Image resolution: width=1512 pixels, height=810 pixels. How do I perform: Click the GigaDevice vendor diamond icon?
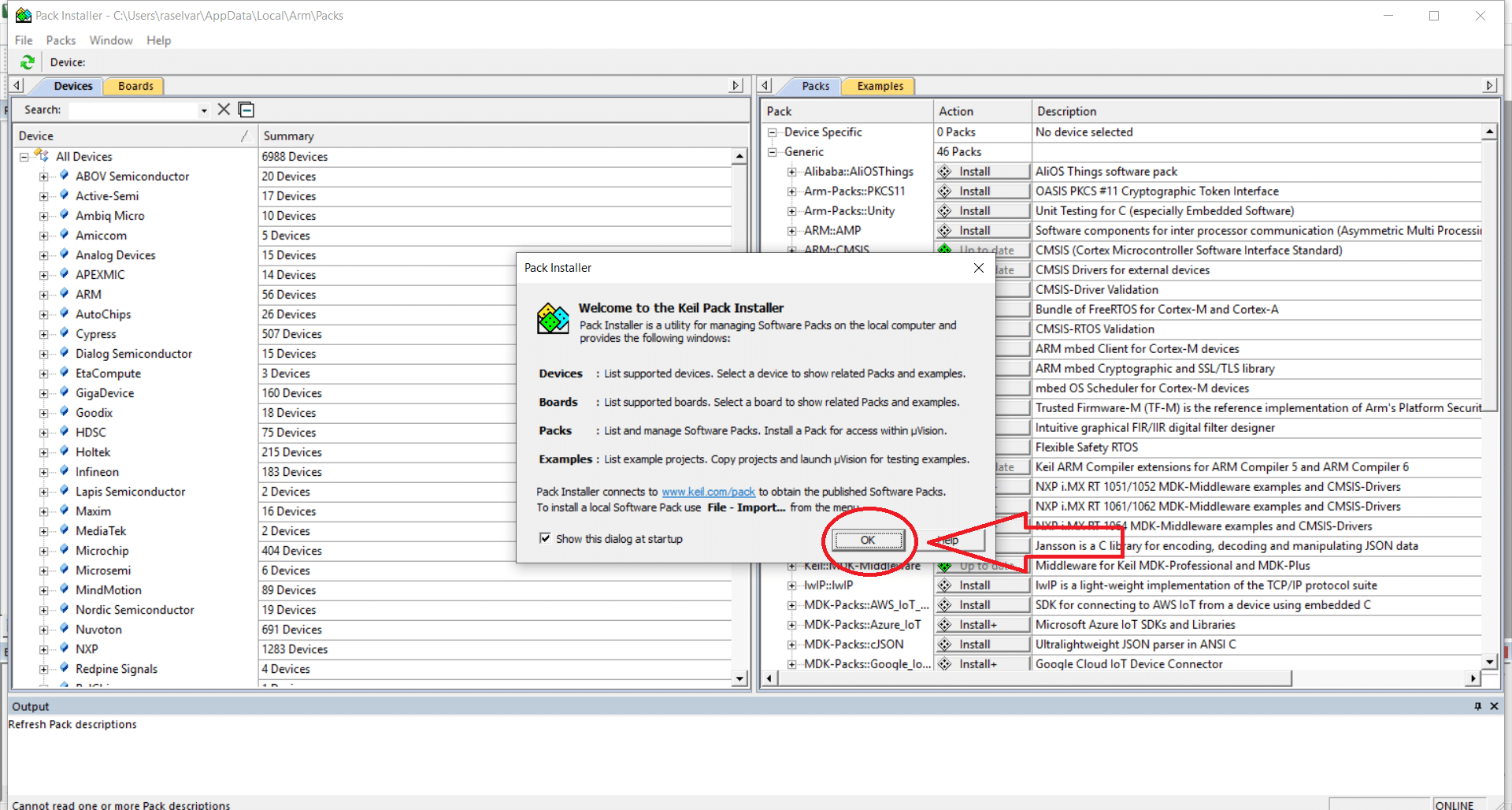point(65,392)
